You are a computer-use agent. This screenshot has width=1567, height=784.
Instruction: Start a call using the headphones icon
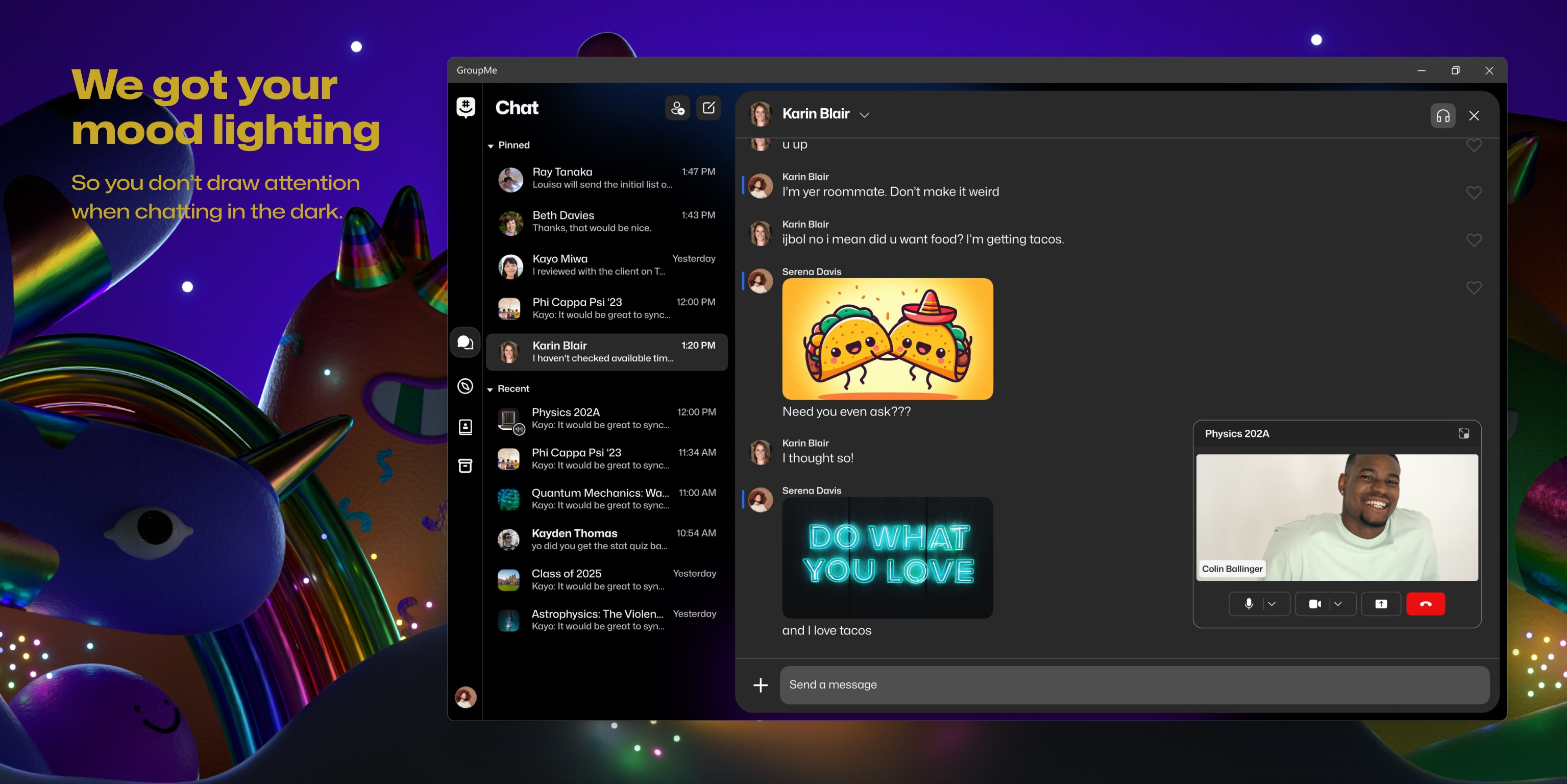(1443, 115)
